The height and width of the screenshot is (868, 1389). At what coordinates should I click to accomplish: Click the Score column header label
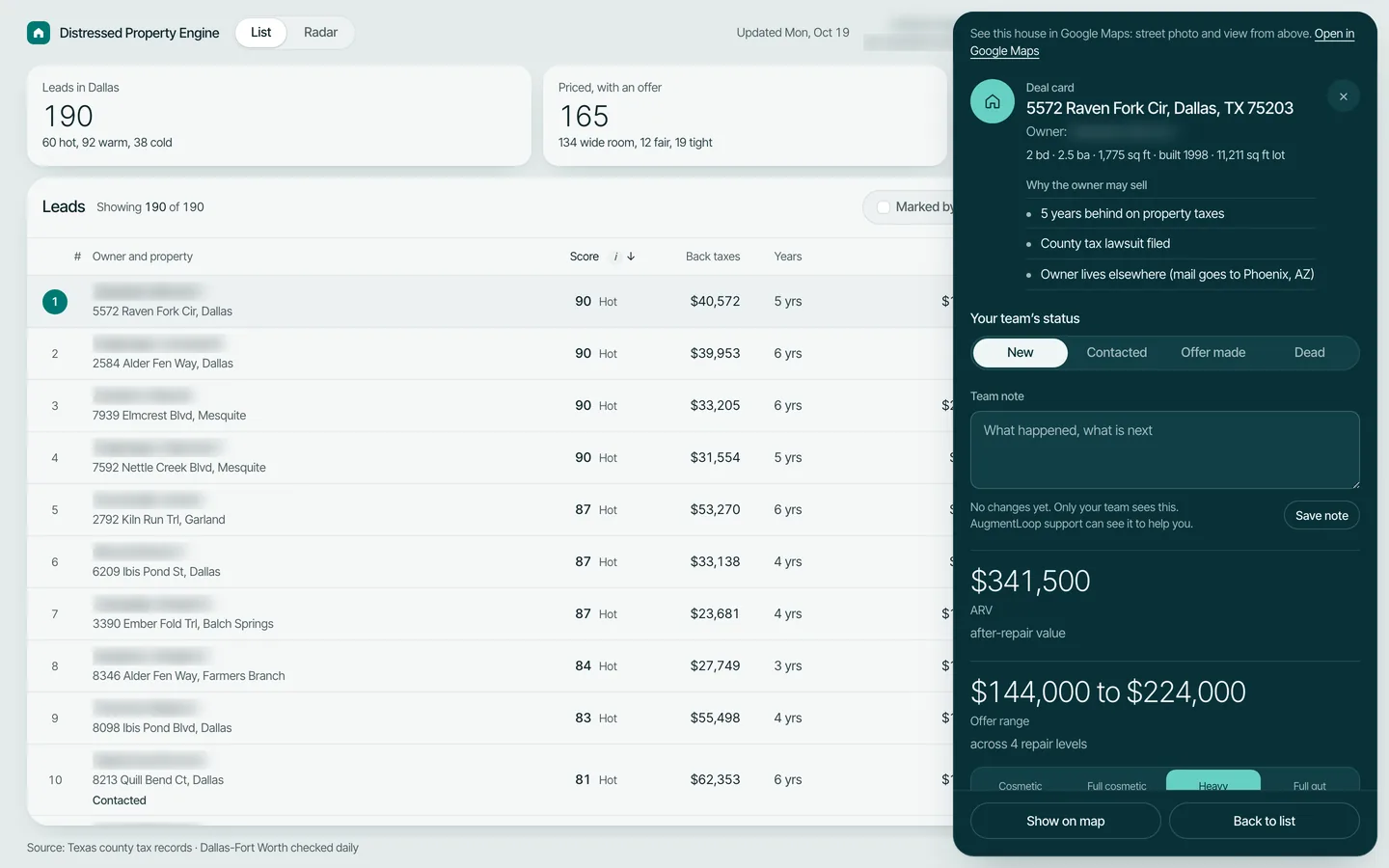click(584, 257)
